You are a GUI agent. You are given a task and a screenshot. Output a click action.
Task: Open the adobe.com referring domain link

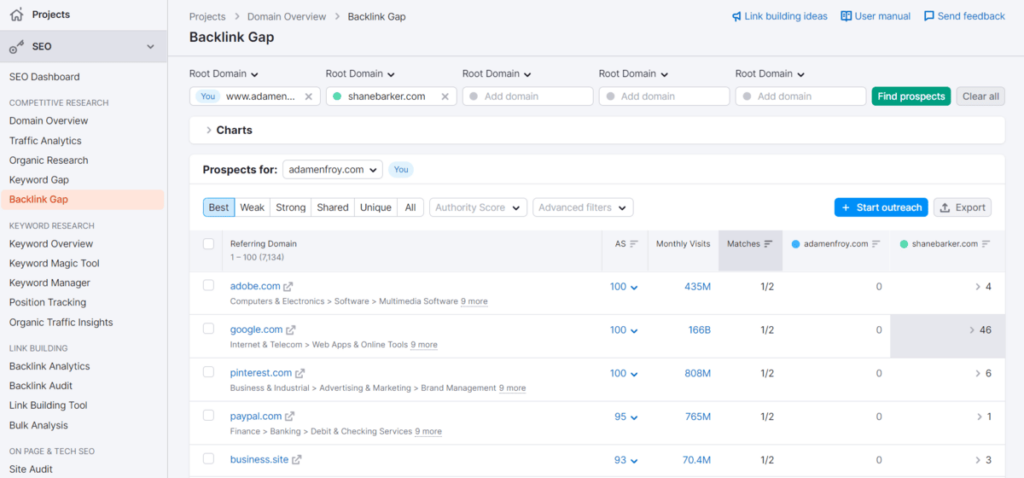[x=255, y=286]
